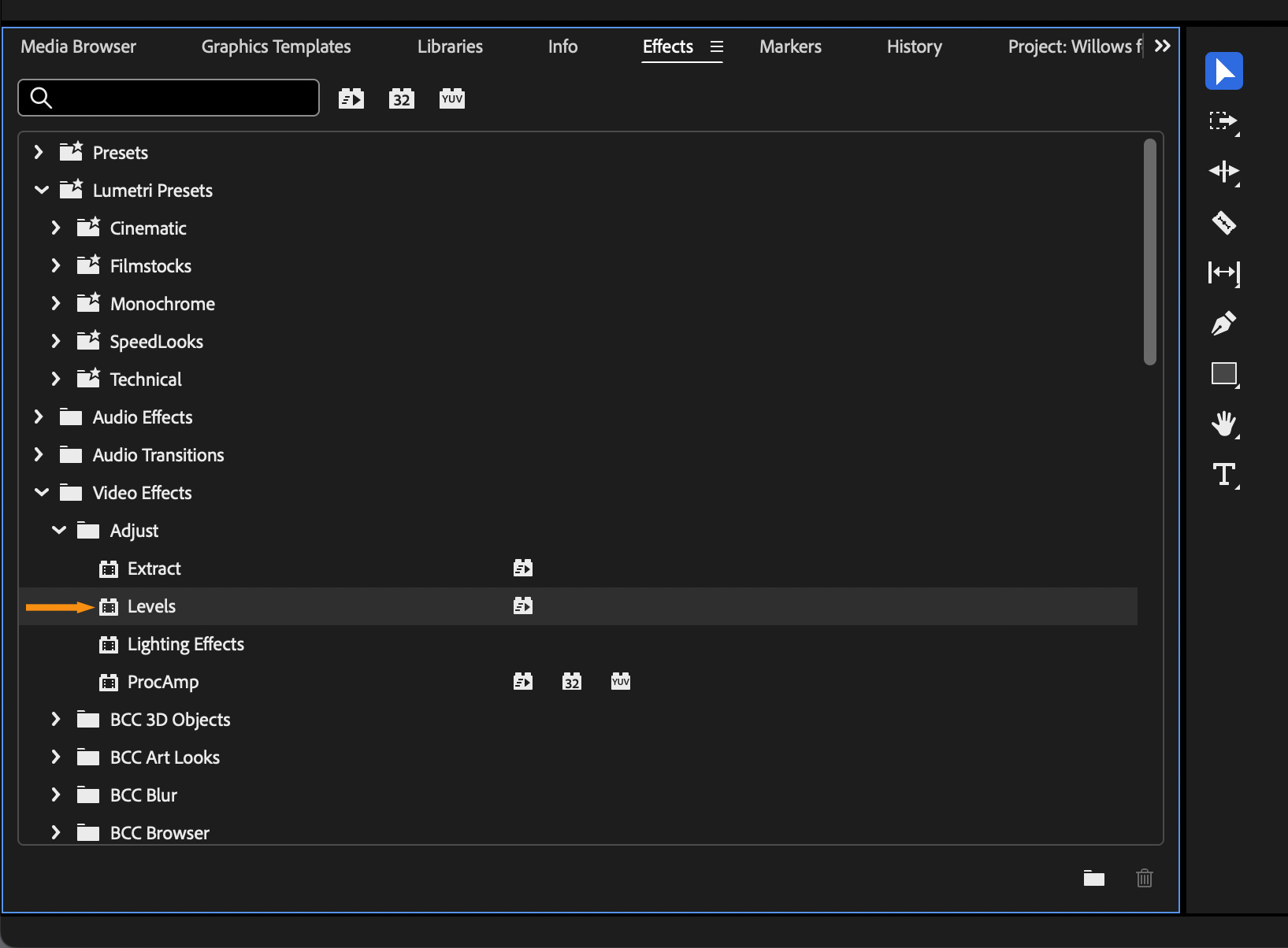Image resolution: width=1288 pixels, height=948 pixels.
Task: Pick the Razor tool
Action: tap(1223, 223)
